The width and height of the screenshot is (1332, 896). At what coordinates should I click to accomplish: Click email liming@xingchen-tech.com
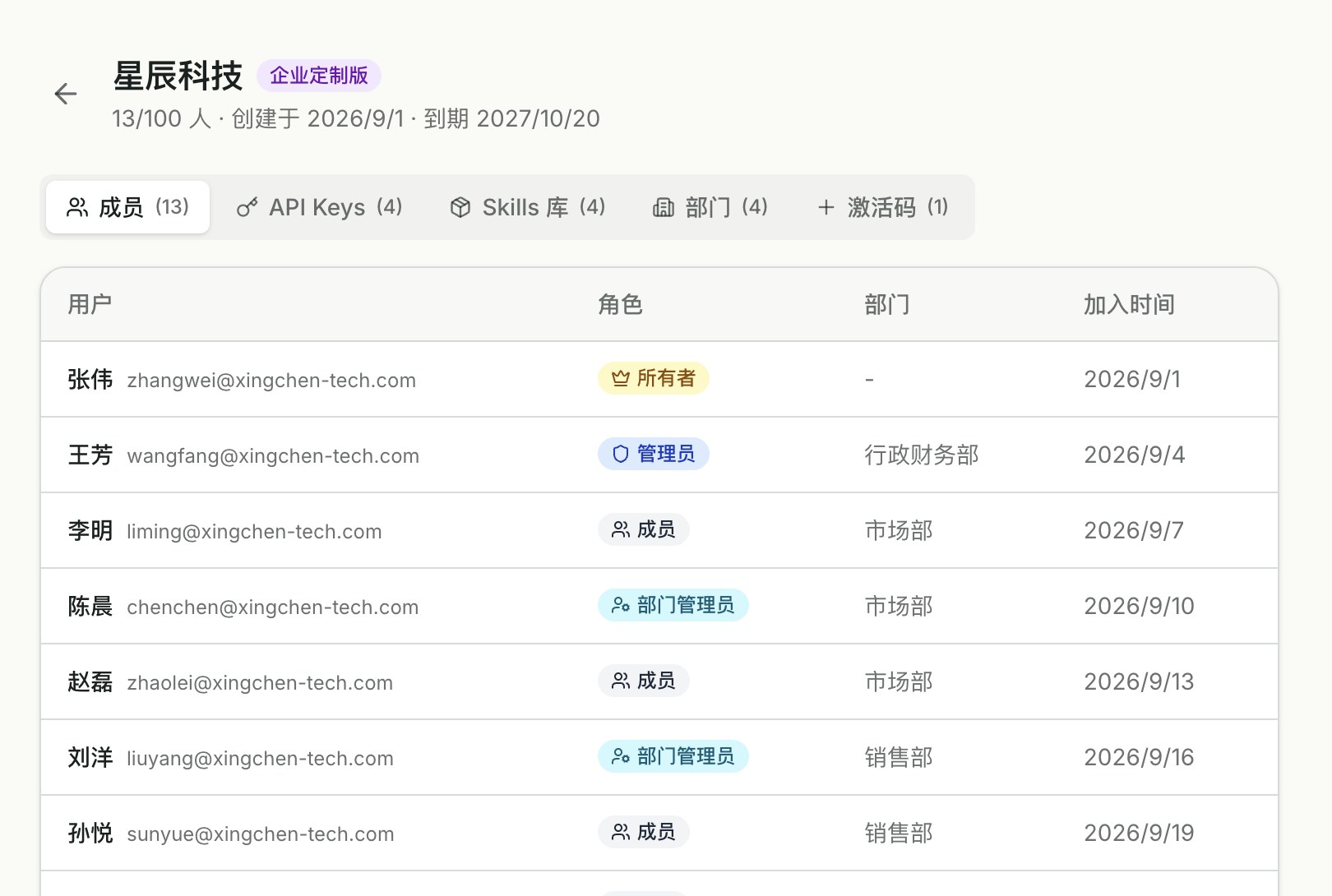254,531
